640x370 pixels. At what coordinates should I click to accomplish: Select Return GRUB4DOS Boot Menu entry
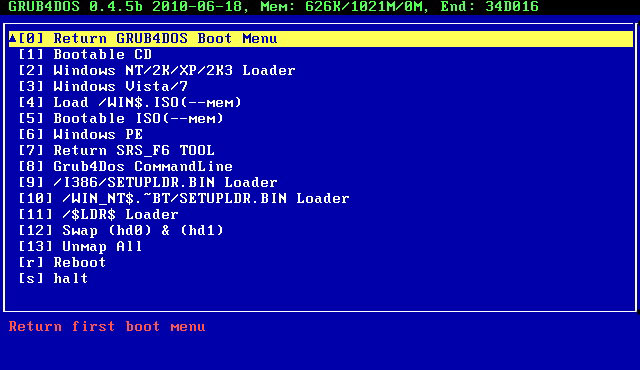point(321,39)
